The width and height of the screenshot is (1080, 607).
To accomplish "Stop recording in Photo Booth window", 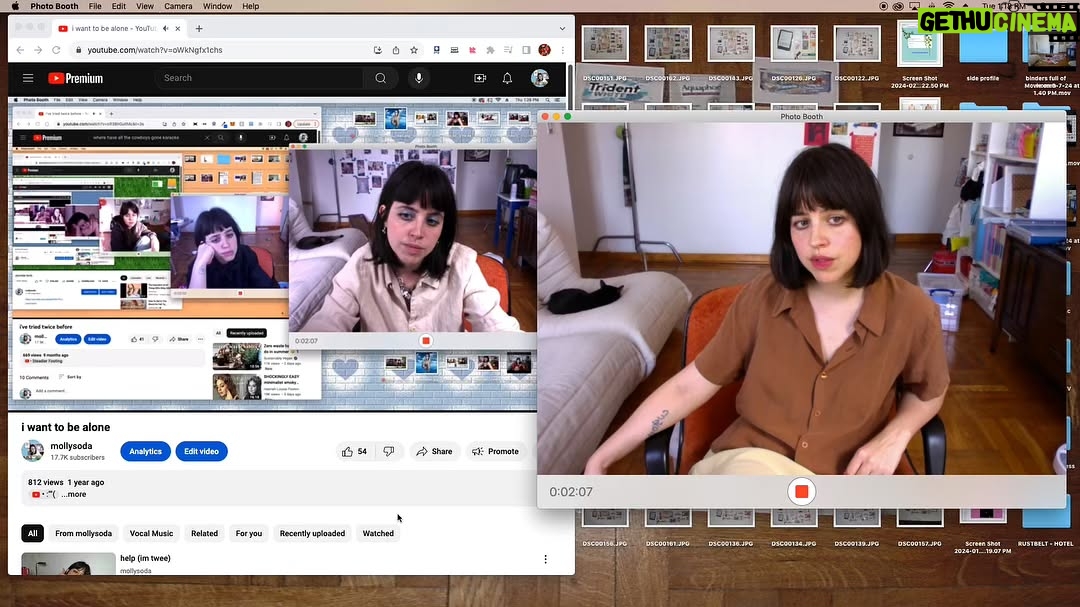I will 801,492.
